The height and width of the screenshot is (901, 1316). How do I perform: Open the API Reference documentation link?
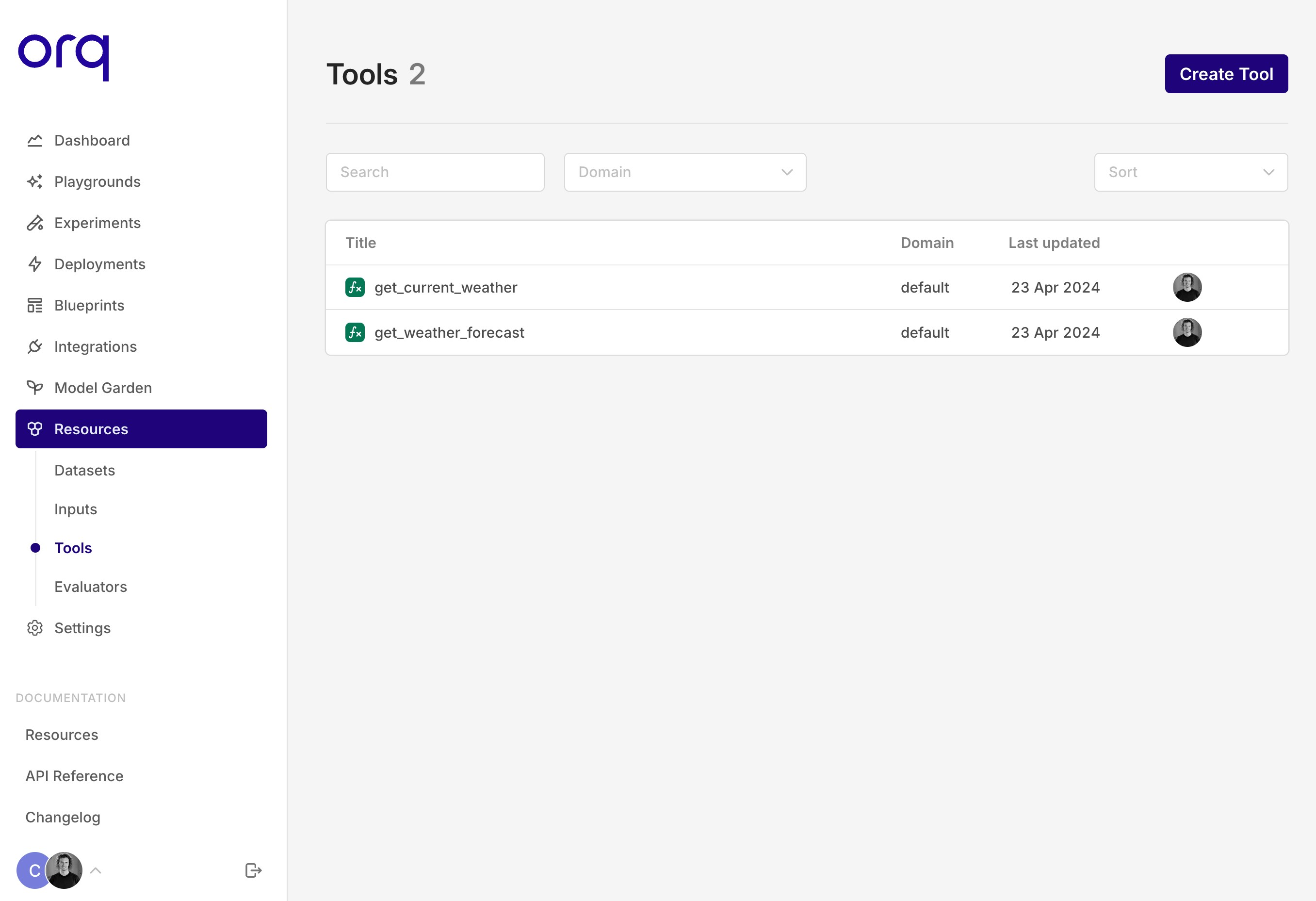click(x=74, y=776)
